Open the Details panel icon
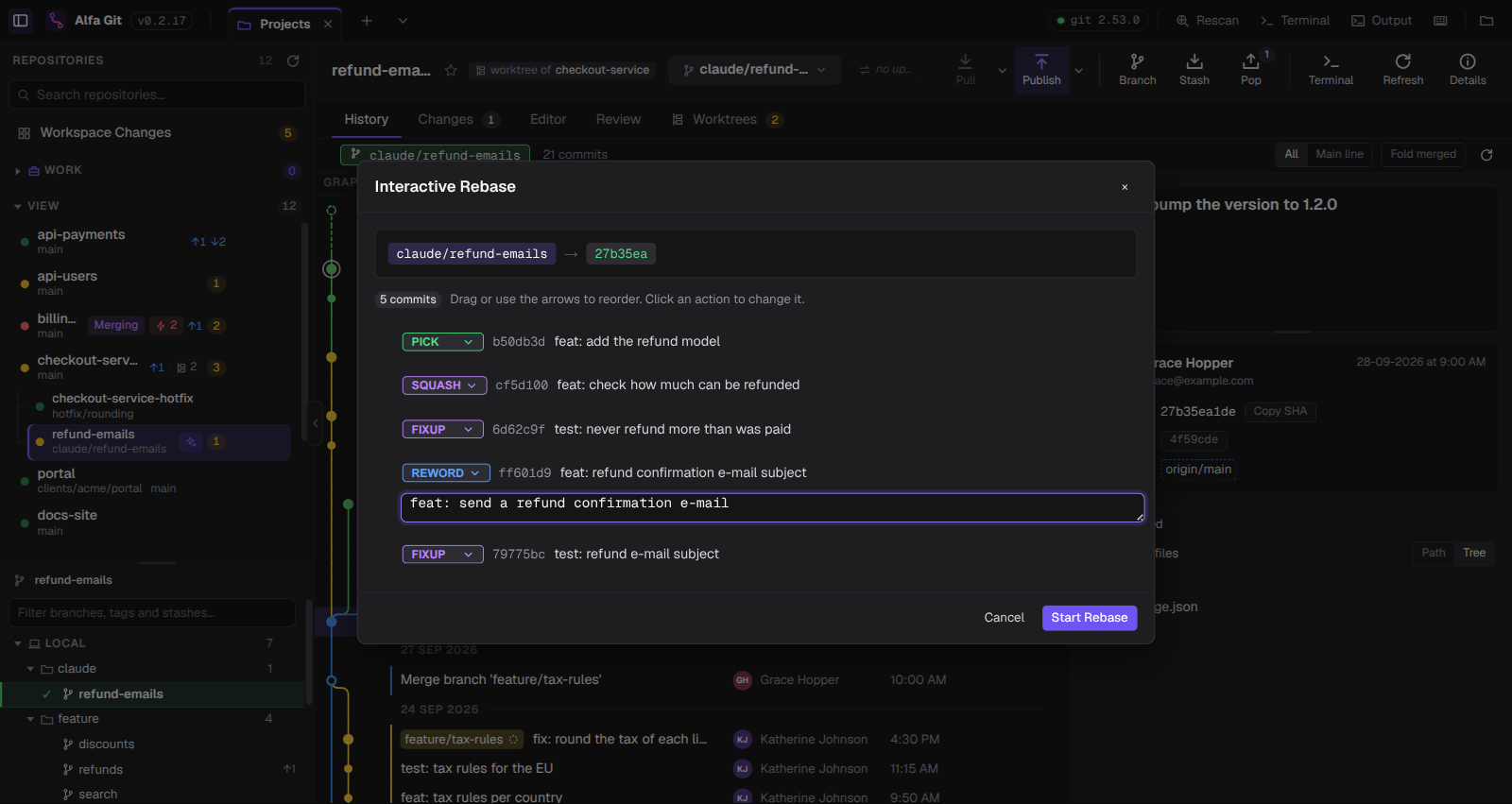1512x804 pixels. pyautogui.click(x=1468, y=70)
